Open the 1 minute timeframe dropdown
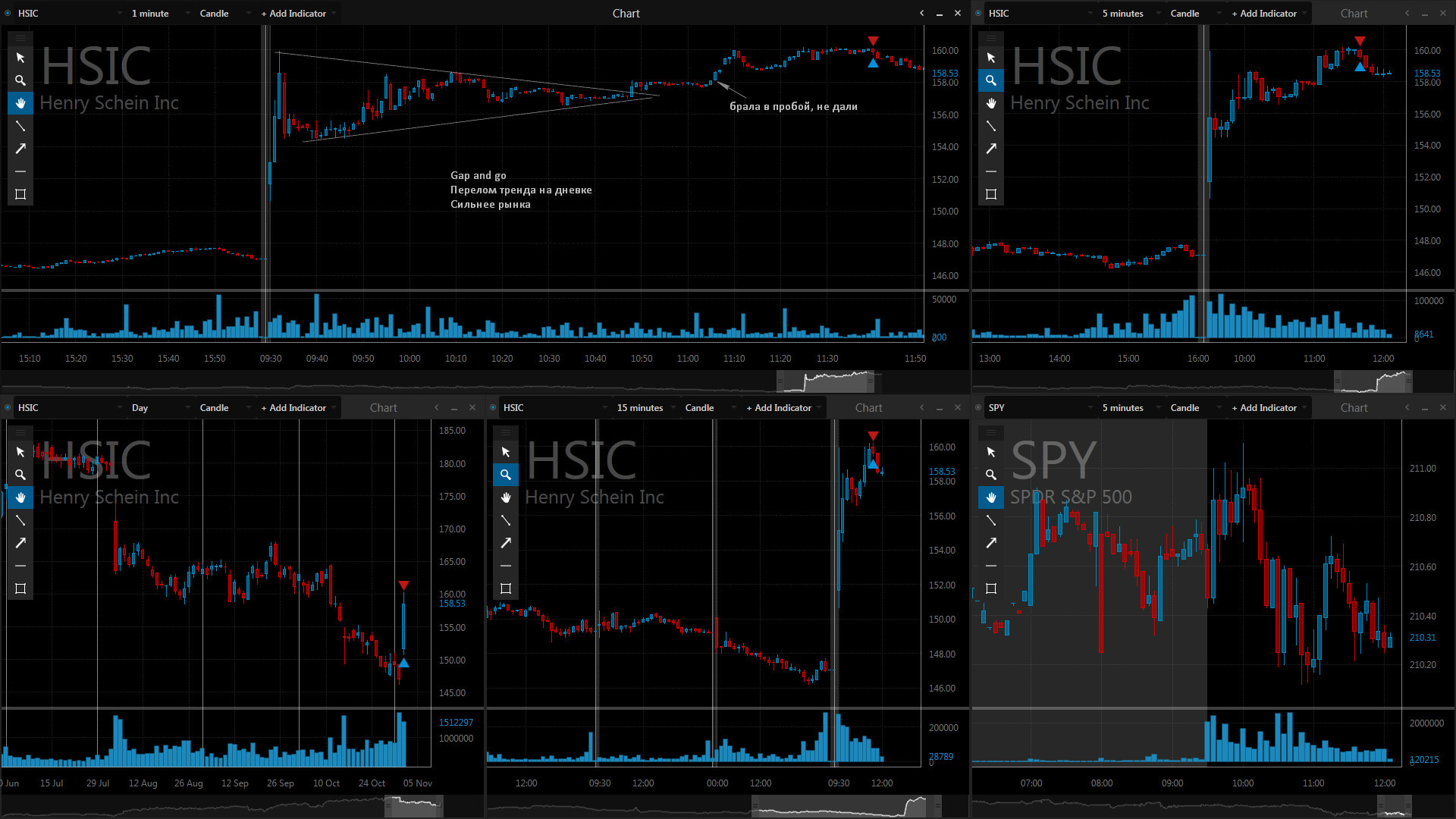The height and width of the screenshot is (819, 1456). 160,14
